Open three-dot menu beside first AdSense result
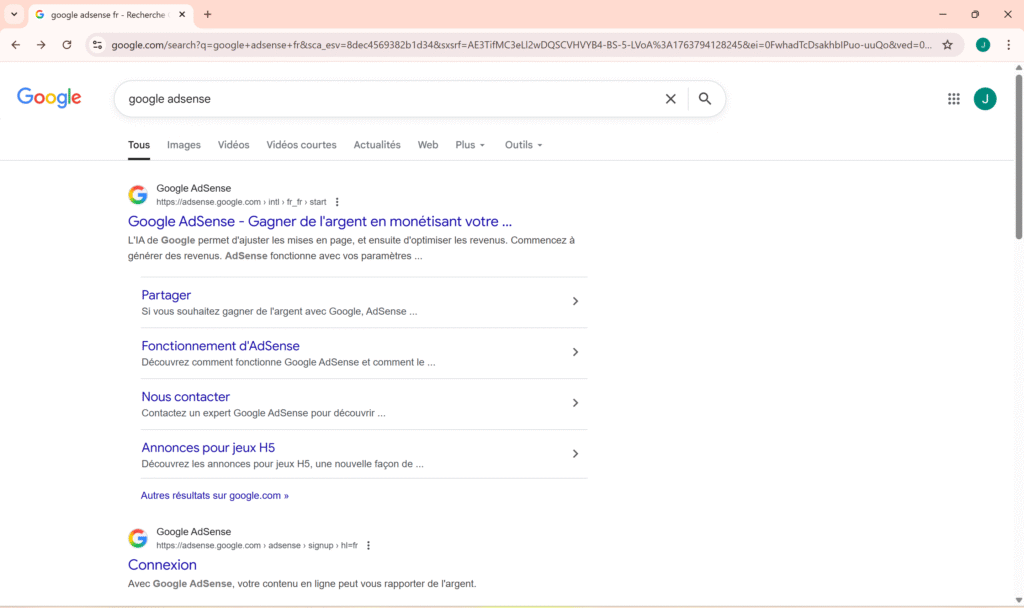This screenshot has width=1024, height=608. 337,202
